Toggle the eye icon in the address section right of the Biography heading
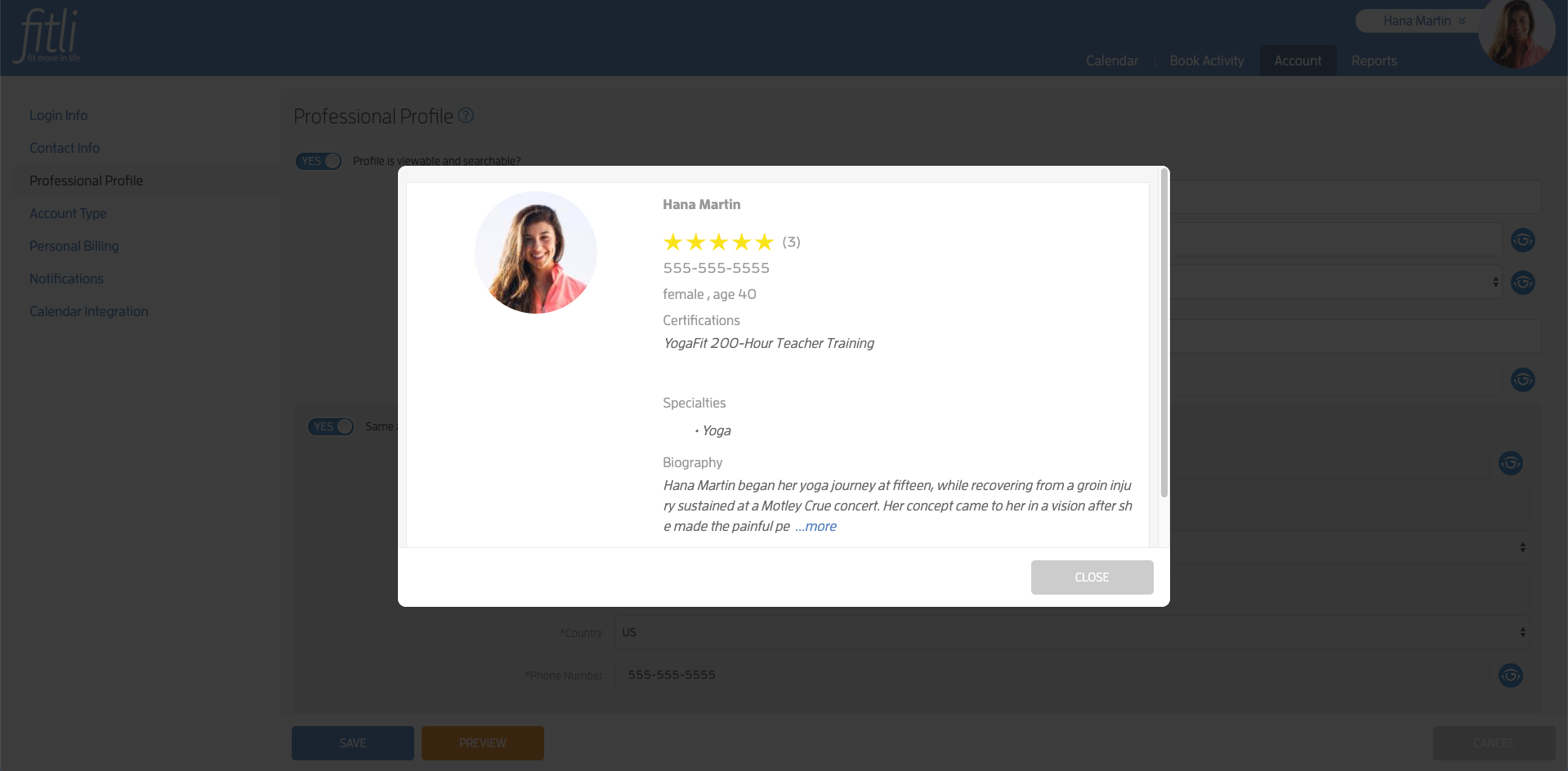 pyautogui.click(x=1511, y=463)
